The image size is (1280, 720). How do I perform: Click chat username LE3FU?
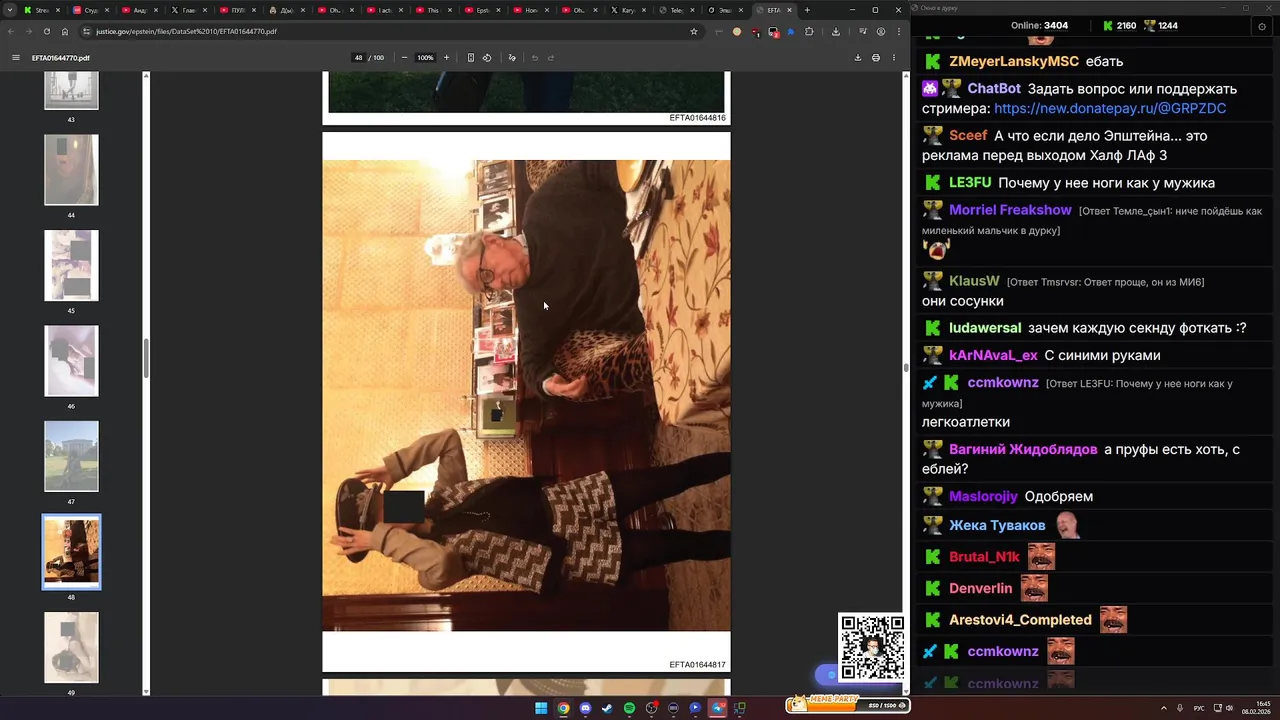coord(970,183)
